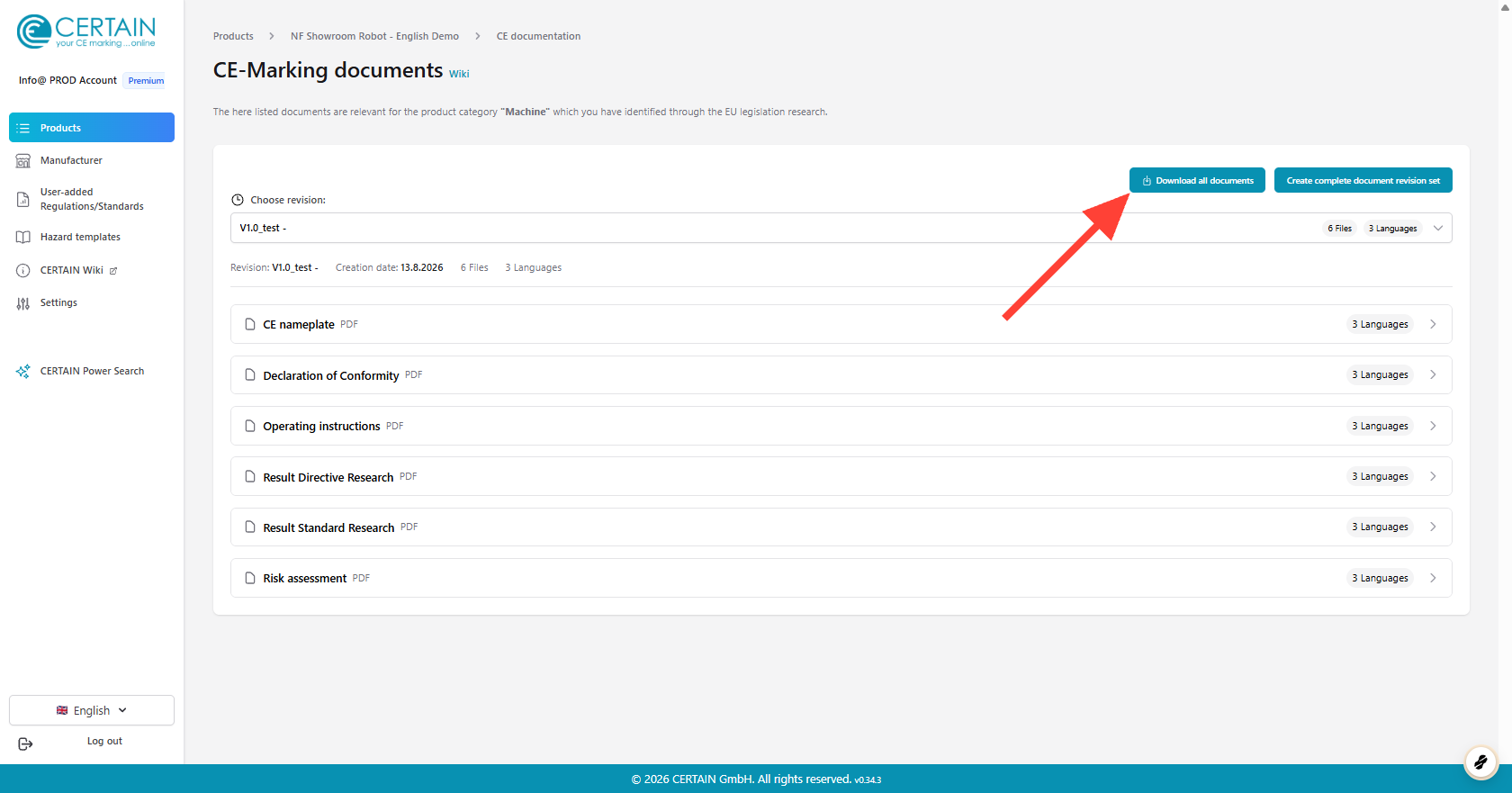Click the 3 Languages badge in revision selector

click(x=1392, y=228)
